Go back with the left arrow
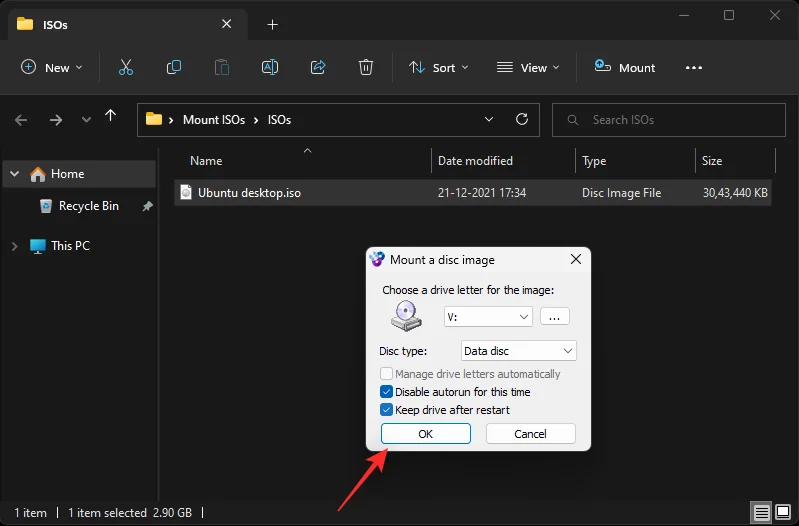The image size is (799, 526). pyautogui.click(x=21, y=120)
